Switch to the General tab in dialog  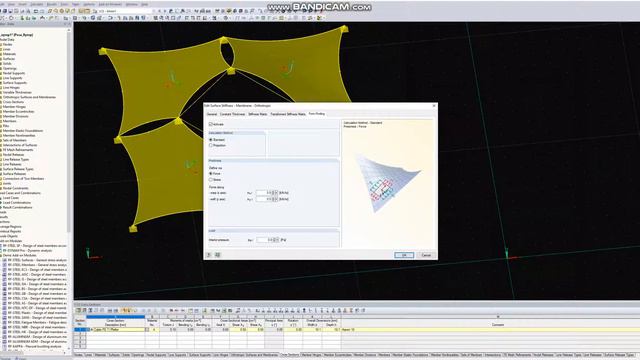point(212,114)
